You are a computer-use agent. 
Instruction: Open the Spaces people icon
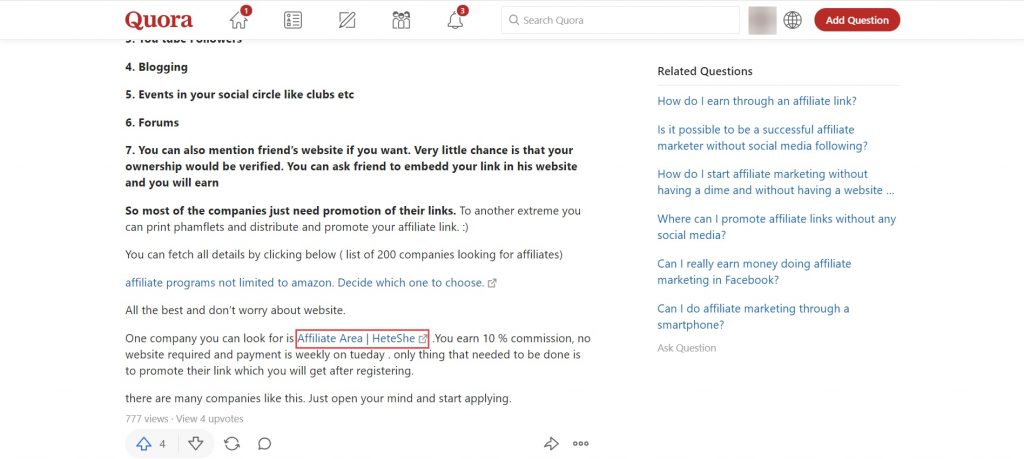401,20
